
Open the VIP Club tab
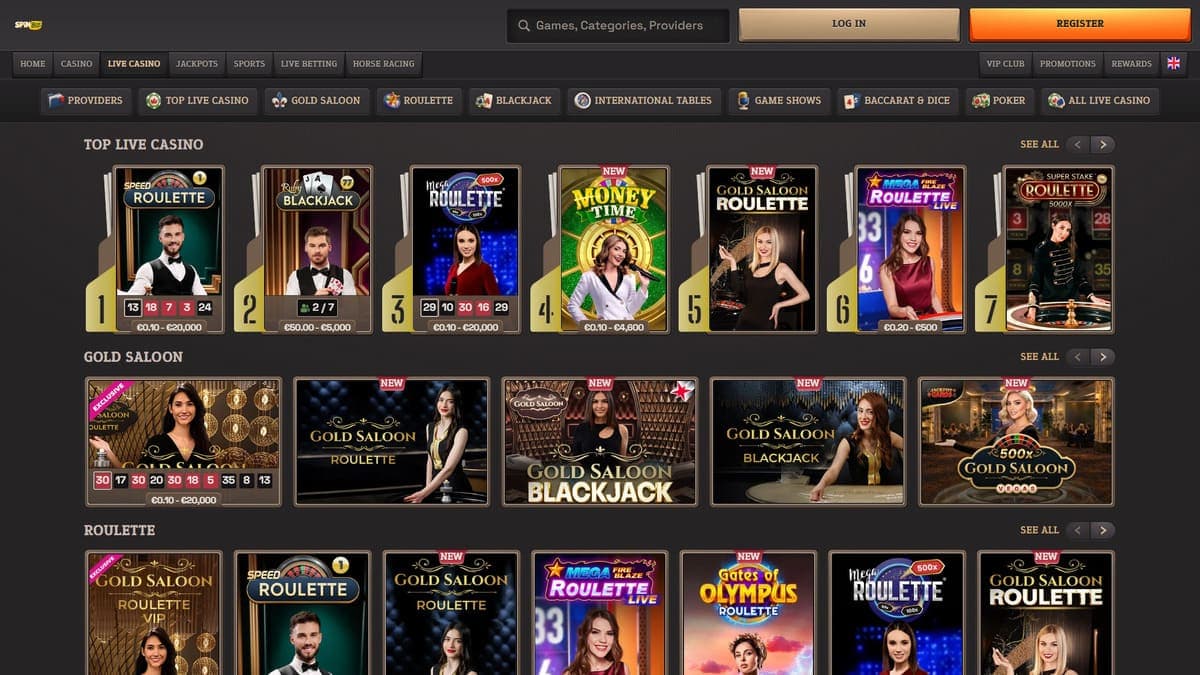tap(1006, 64)
